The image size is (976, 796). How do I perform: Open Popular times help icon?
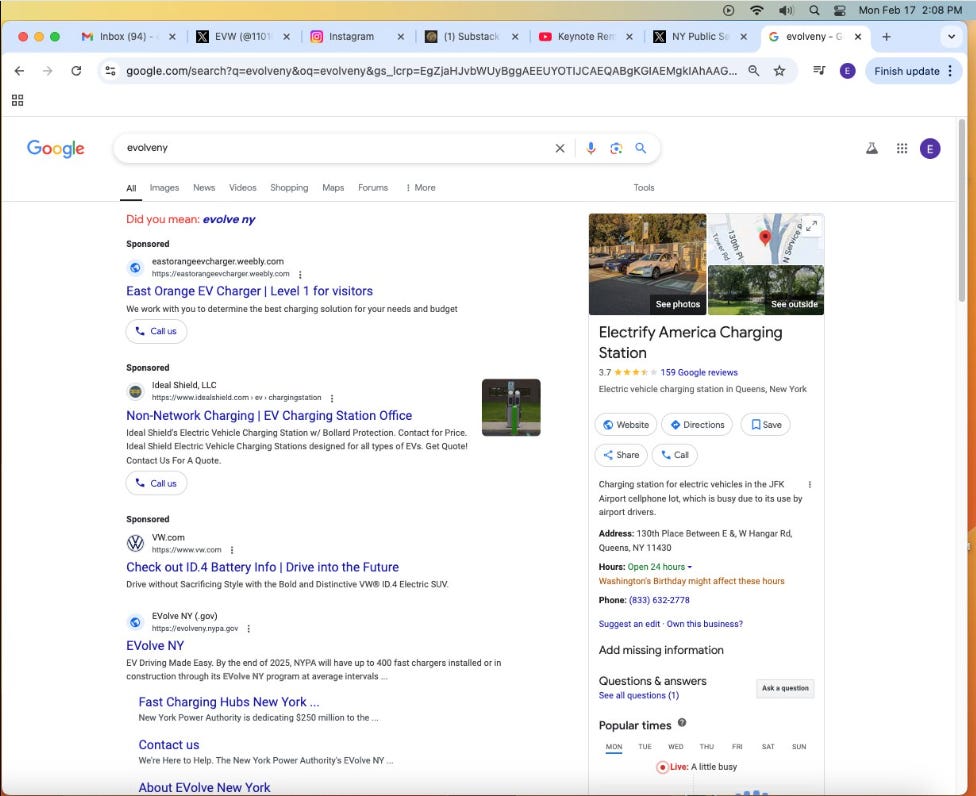point(682,723)
